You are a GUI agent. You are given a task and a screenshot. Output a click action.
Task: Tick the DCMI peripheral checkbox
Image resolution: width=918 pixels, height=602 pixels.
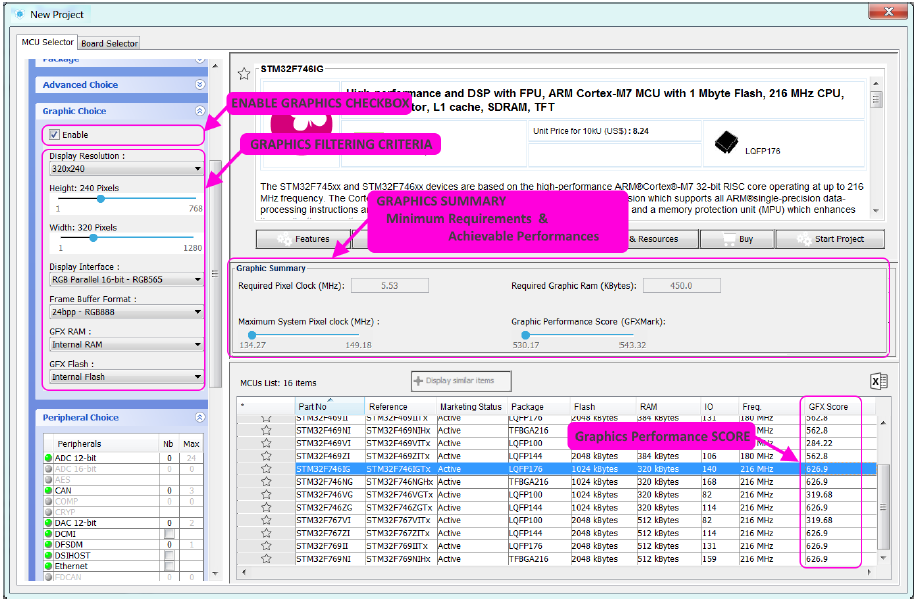[169, 534]
